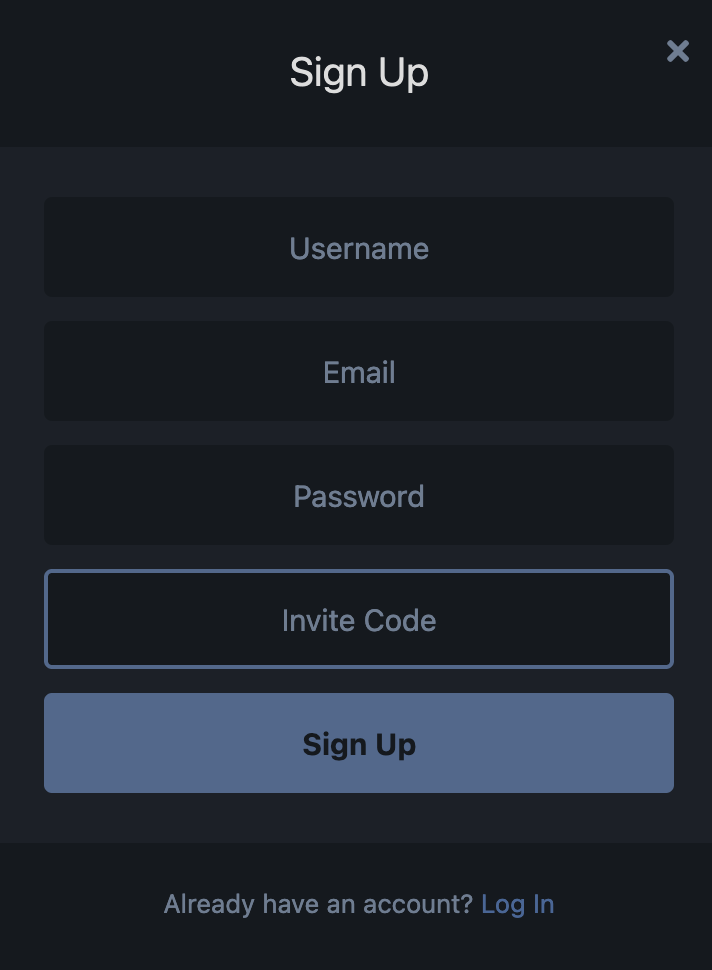Screen dimensions: 712x970
Task: Submit the form with Sign Up button
Action: click(359, 743)
